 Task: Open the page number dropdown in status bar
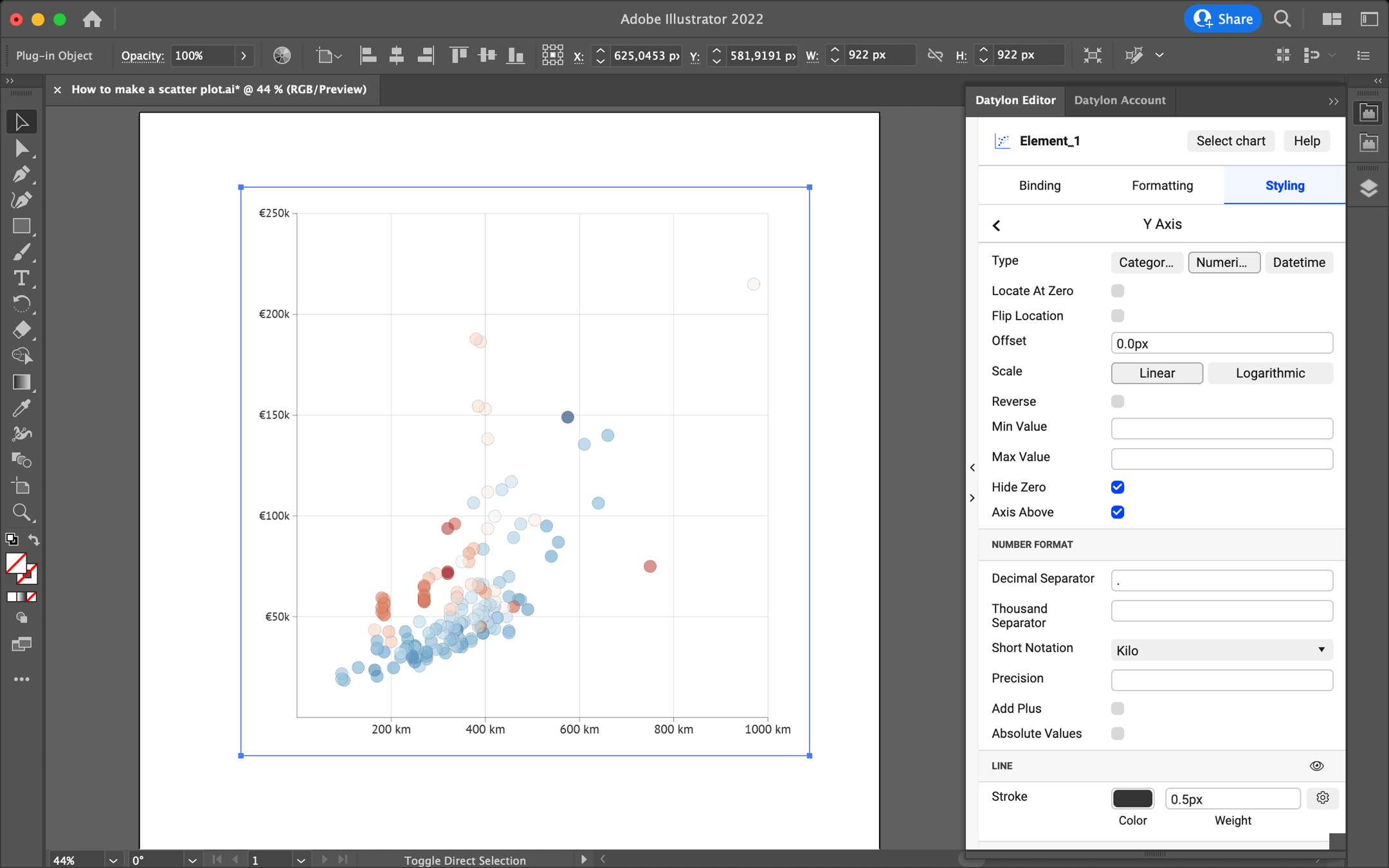point(300,860)
